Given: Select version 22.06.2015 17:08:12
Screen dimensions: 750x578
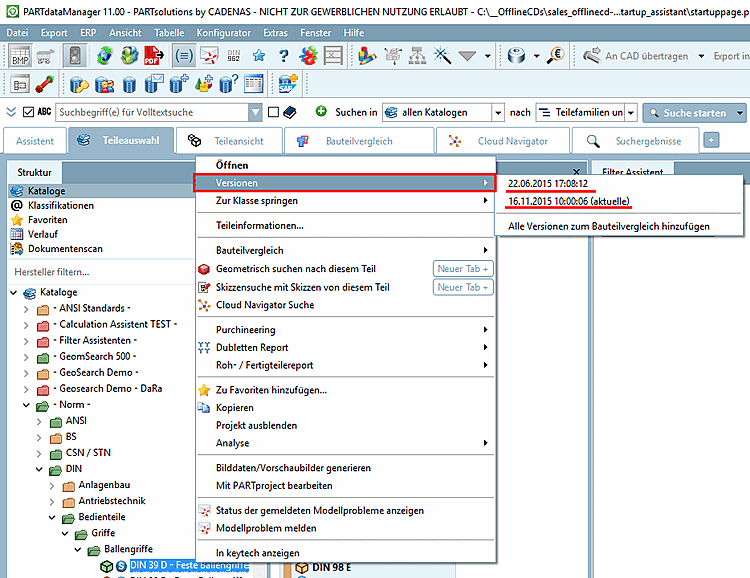Looking at the screenshot, I should click(x=548, y=183).
